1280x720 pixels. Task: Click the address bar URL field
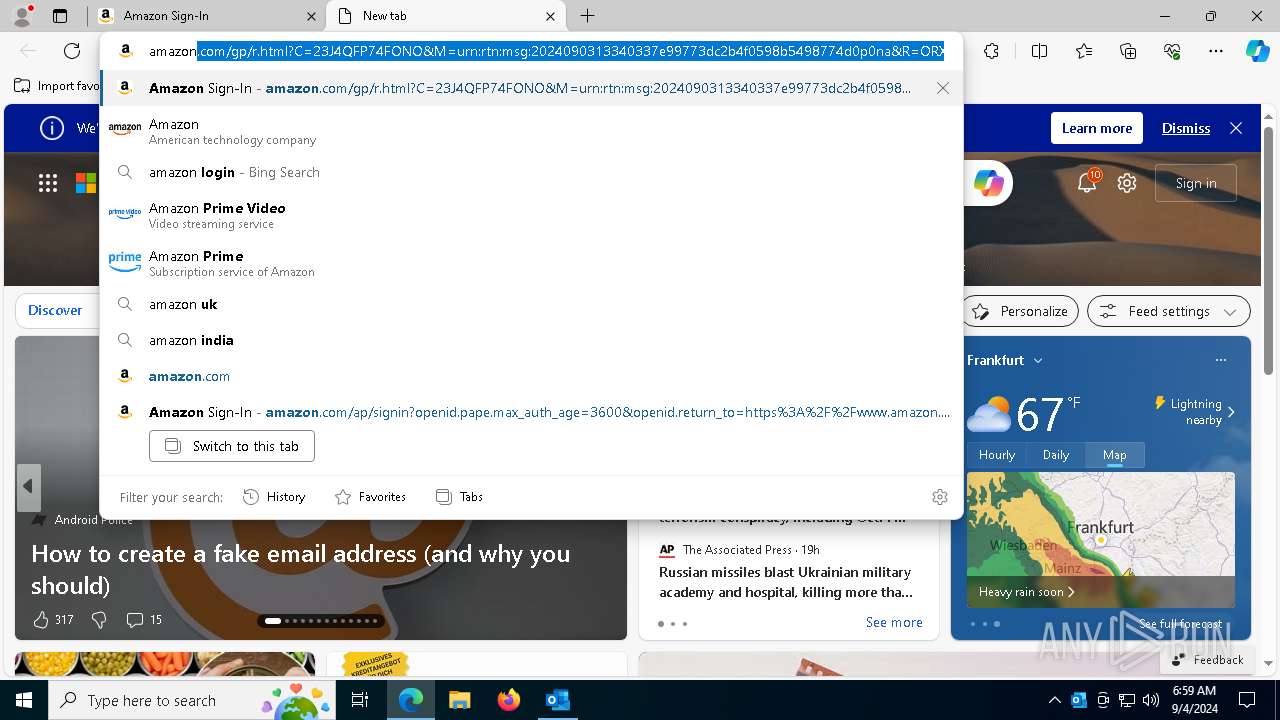pos(546,51)
